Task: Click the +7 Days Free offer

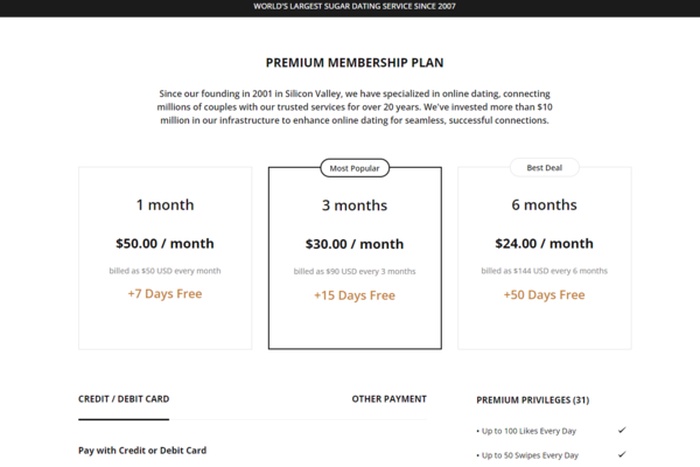Action: pyautogui.click(x=165, y=294)
